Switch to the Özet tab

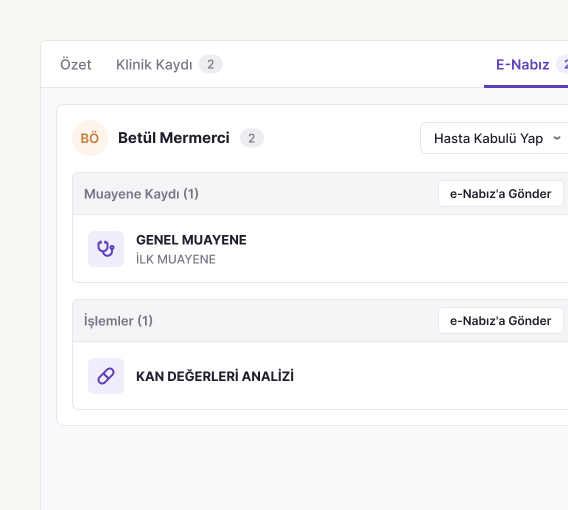tap(75, 64)
